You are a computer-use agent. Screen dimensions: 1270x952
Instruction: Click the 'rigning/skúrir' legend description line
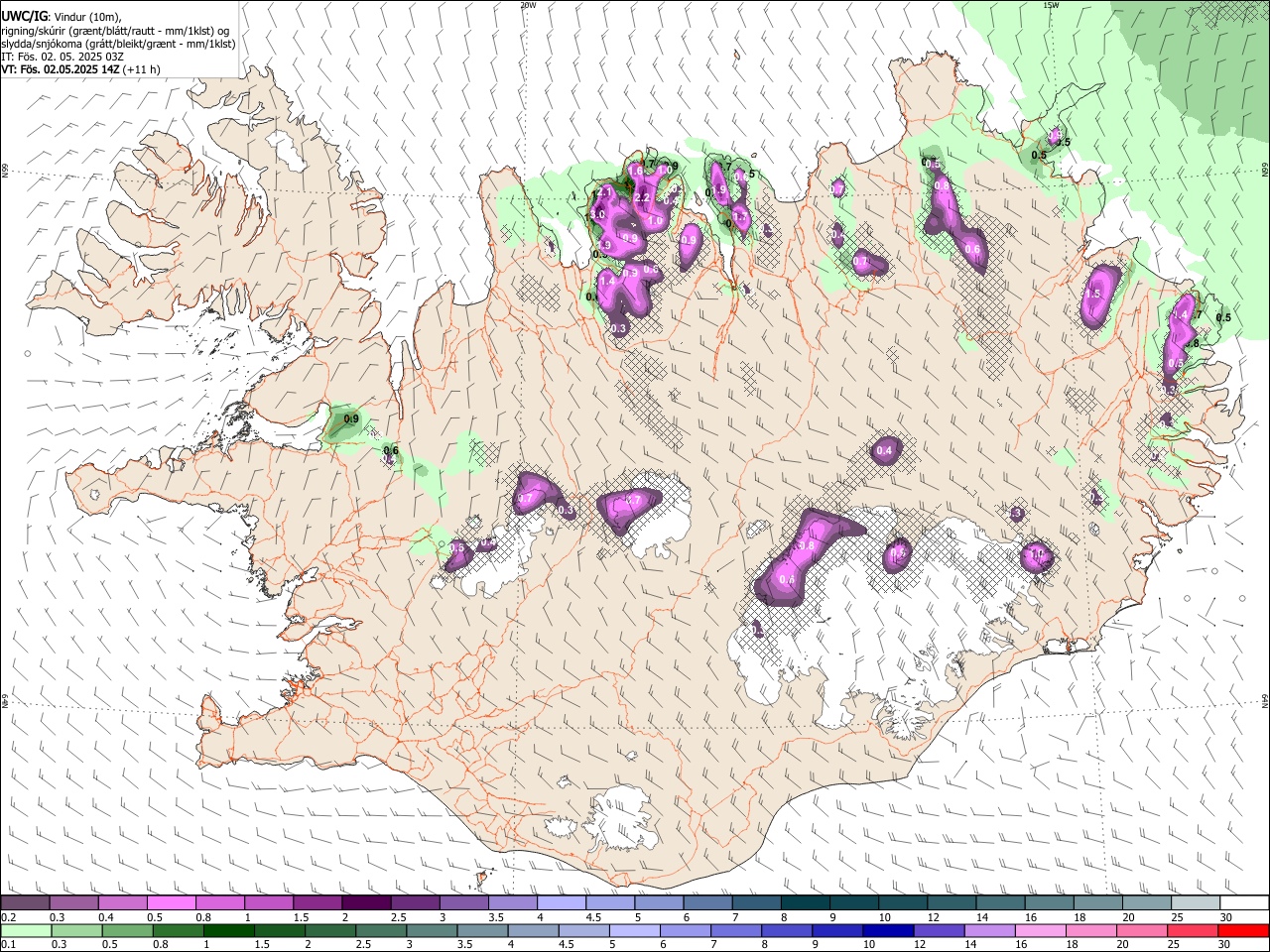[x=116, y=30]
